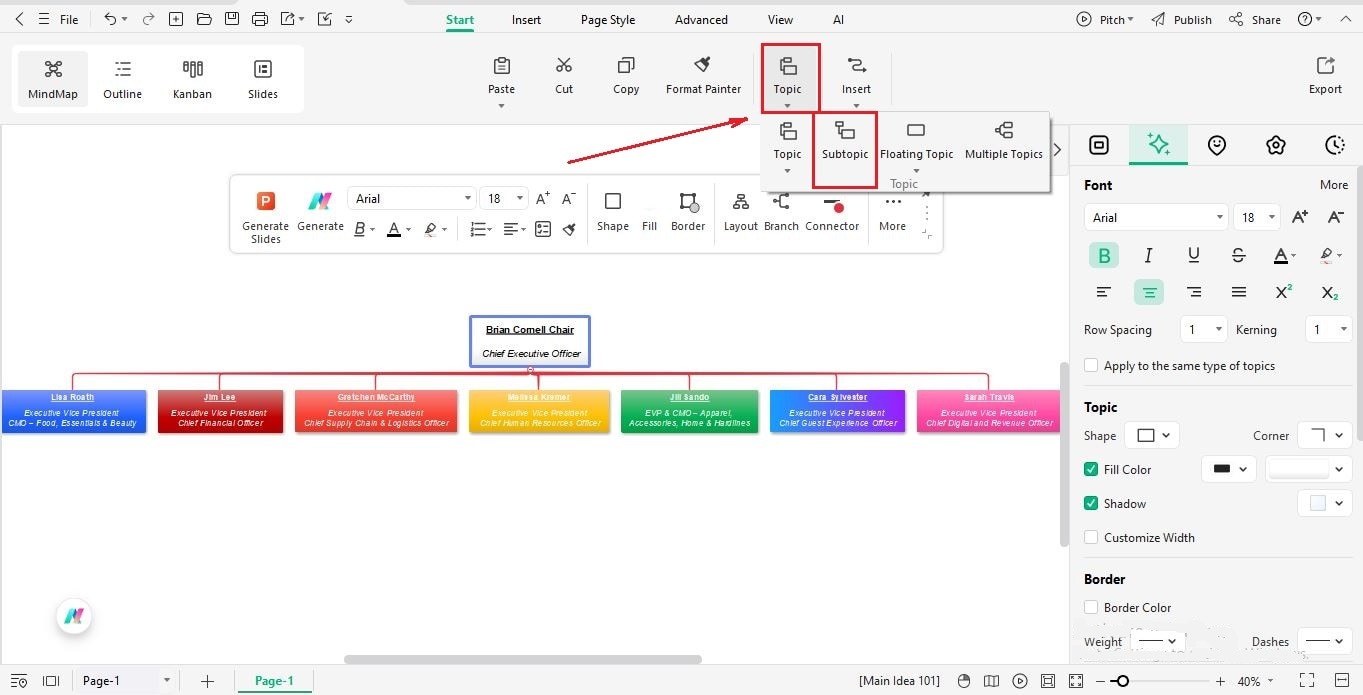
Task: Enable Border Color checkbox
Action: pos(1091,607)
